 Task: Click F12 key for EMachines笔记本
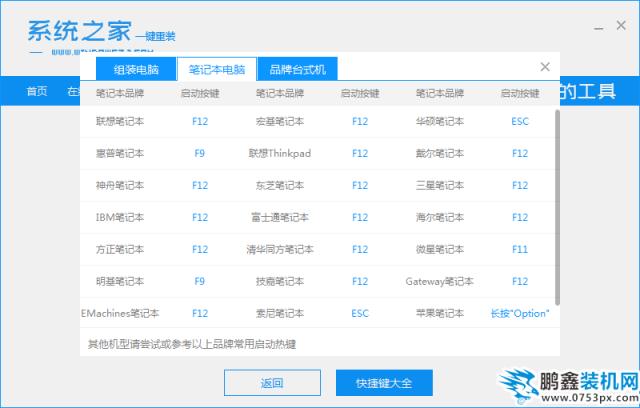pos(200,313)
